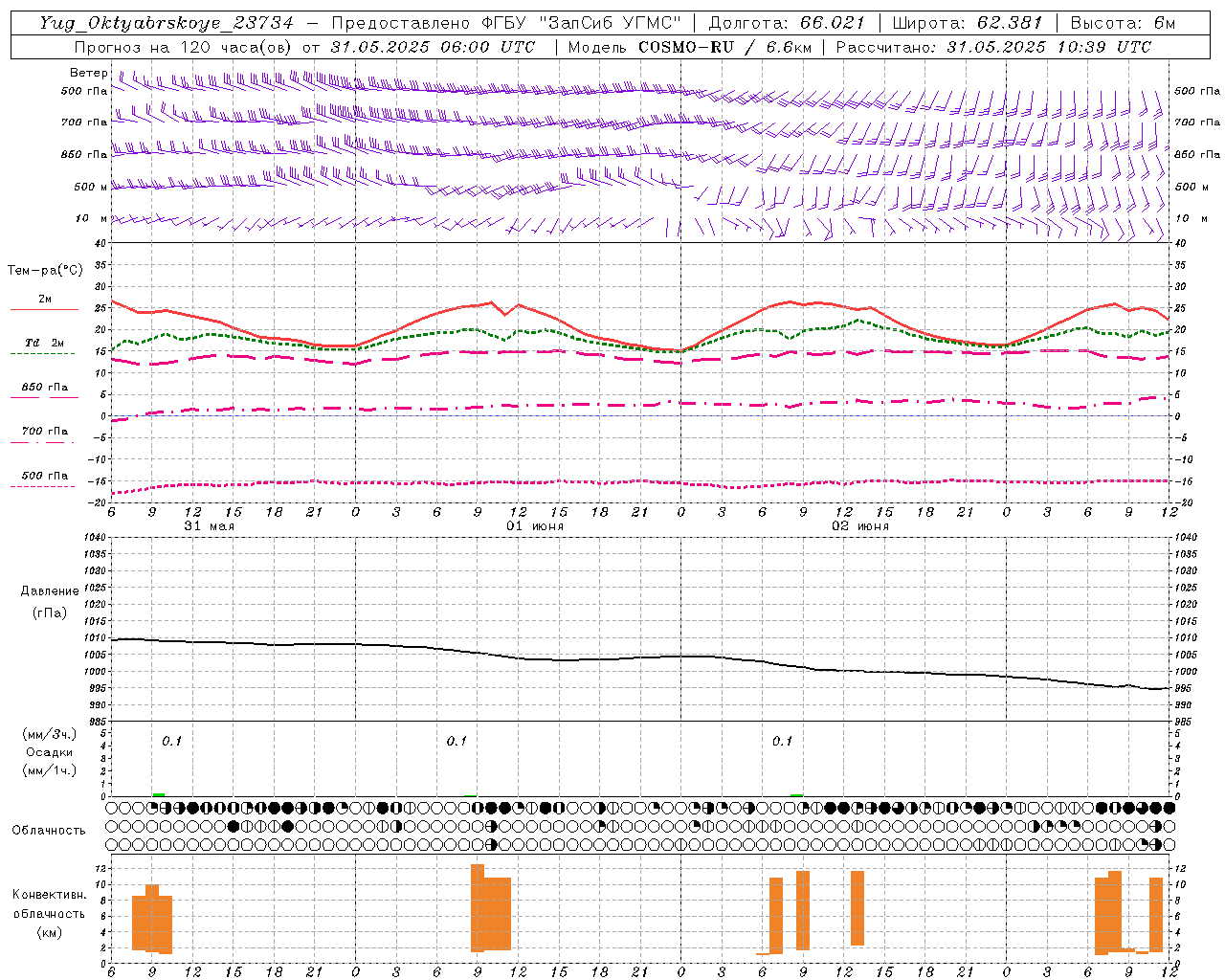Click the date label 01 июня
The height and width of the screenshot is (980, 1225).
(535, 526)
